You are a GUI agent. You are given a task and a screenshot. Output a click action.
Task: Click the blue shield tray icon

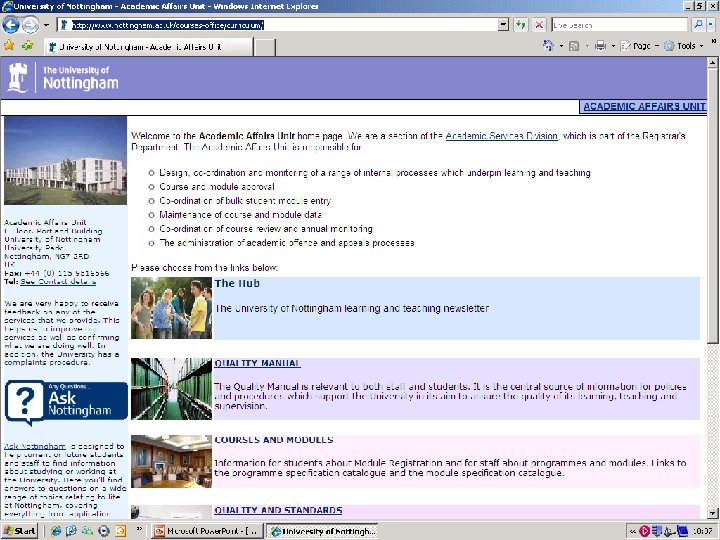(657, 531)
